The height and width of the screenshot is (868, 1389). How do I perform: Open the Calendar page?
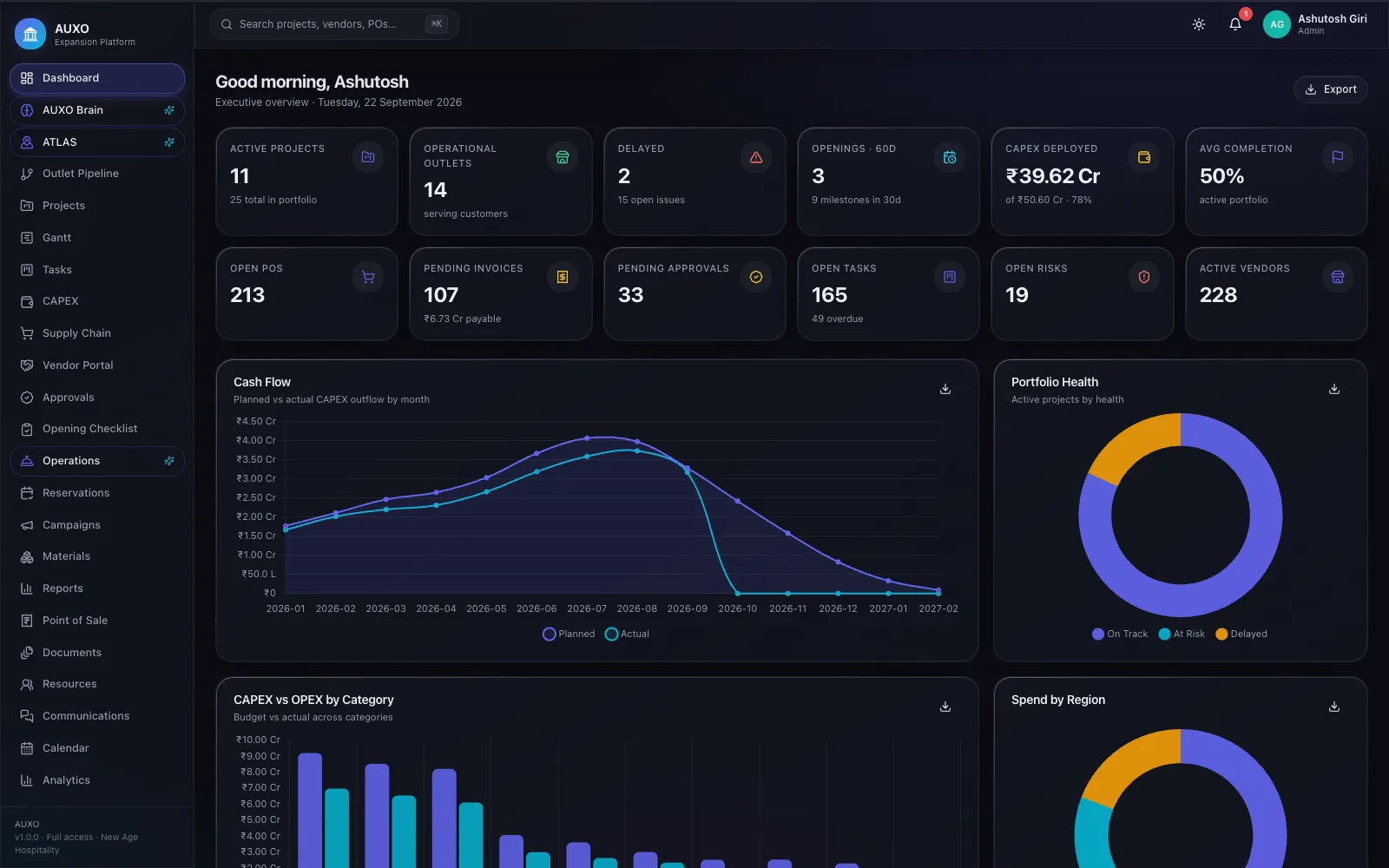coord(97,748)
